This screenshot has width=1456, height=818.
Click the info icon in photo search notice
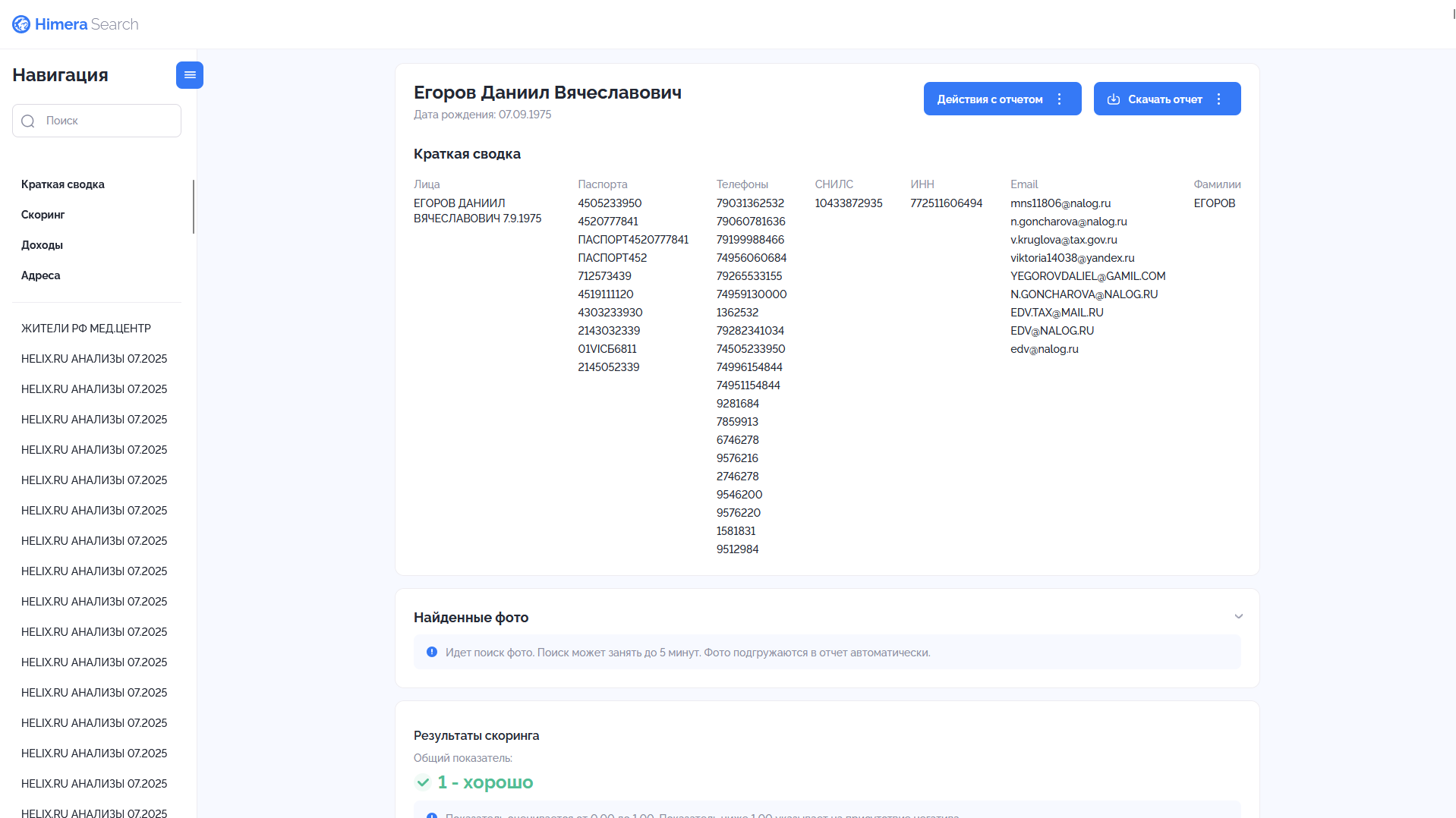[432, 652]
